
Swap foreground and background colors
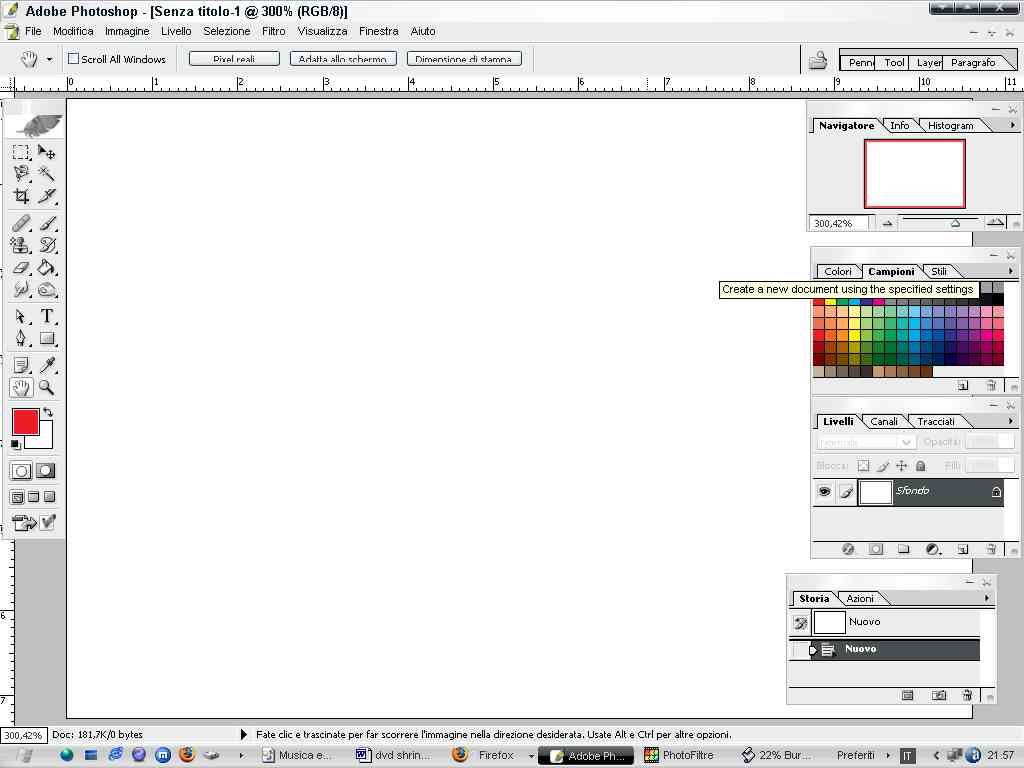[48, 412]
